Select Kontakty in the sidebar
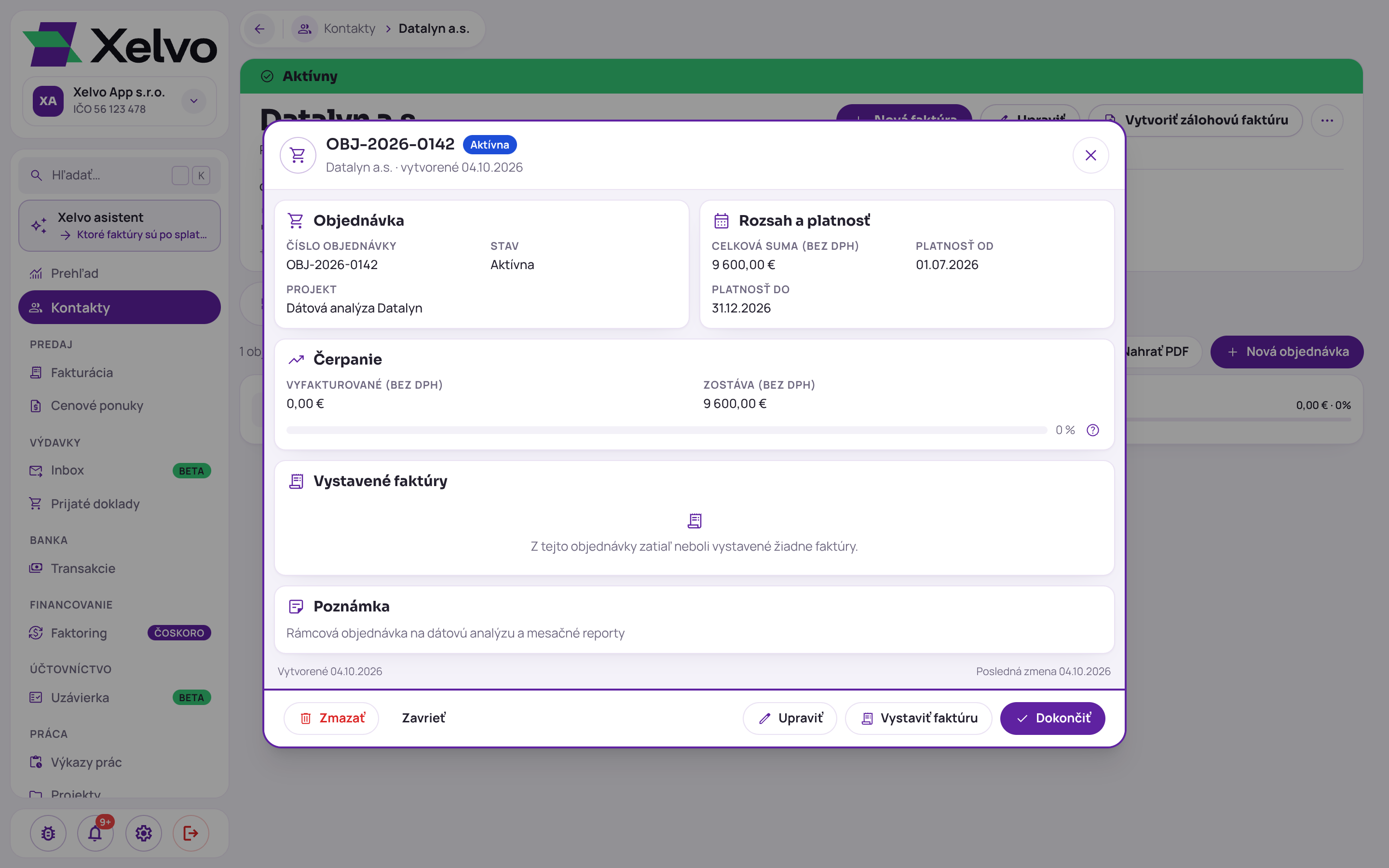This screenshot has height=868, width=1389. 120,307
